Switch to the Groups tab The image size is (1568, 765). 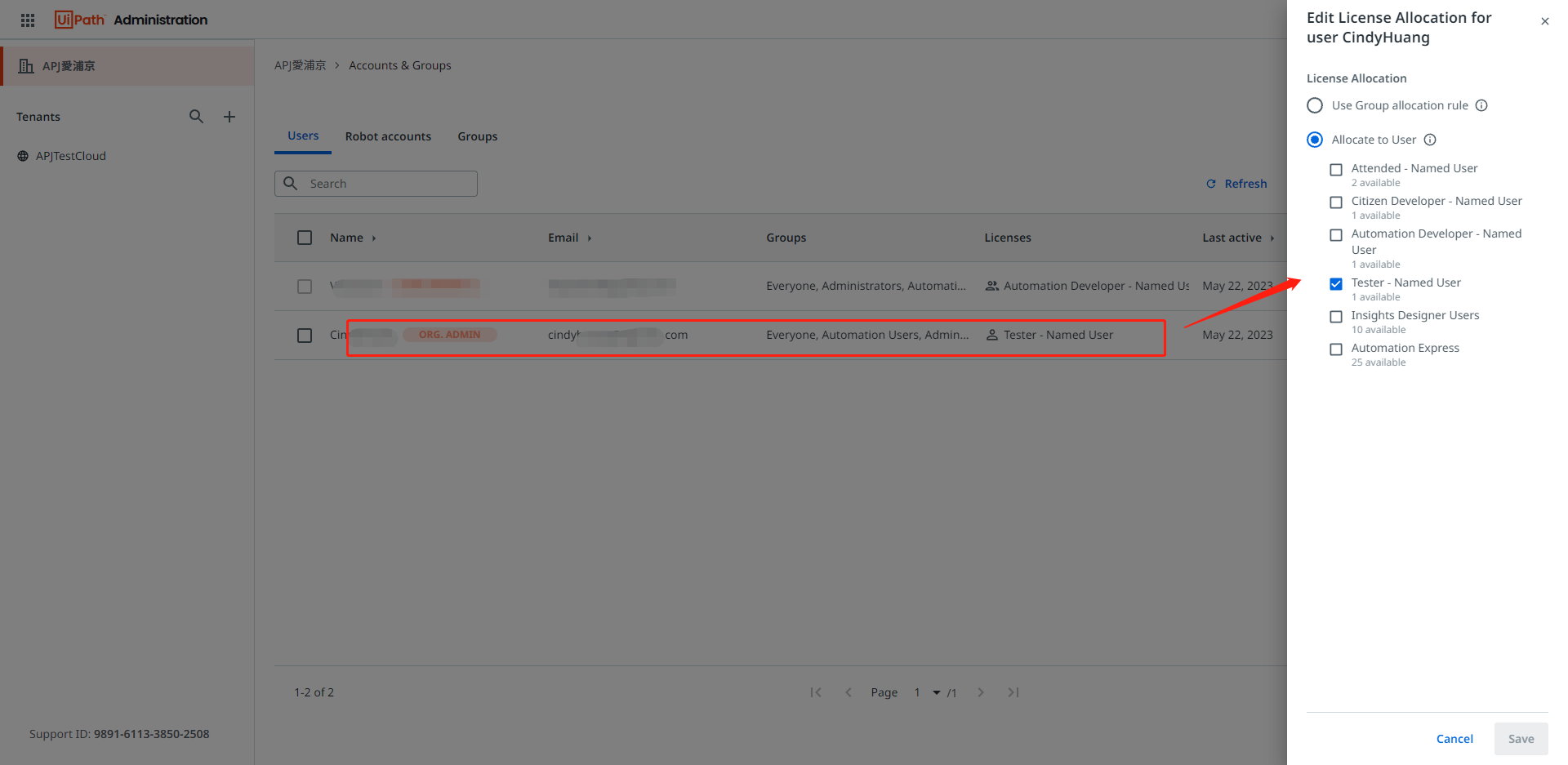coord(478,136)
